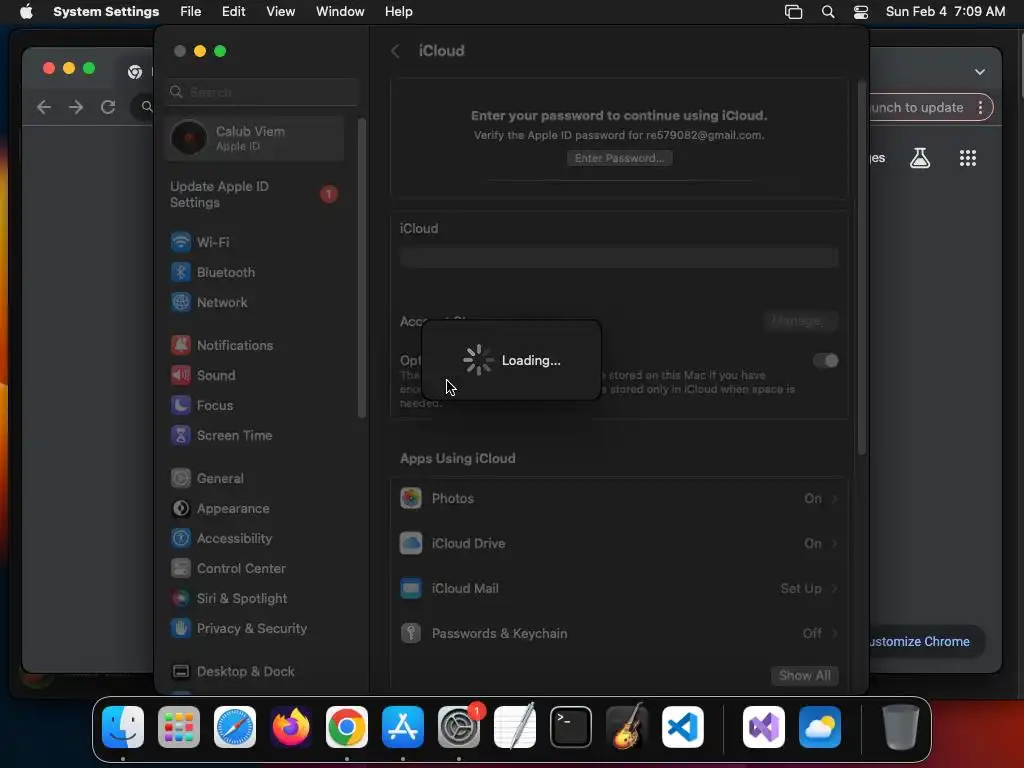Open Chrome three-dot menu
1024x768 pixels.
[x=980, y=108]
